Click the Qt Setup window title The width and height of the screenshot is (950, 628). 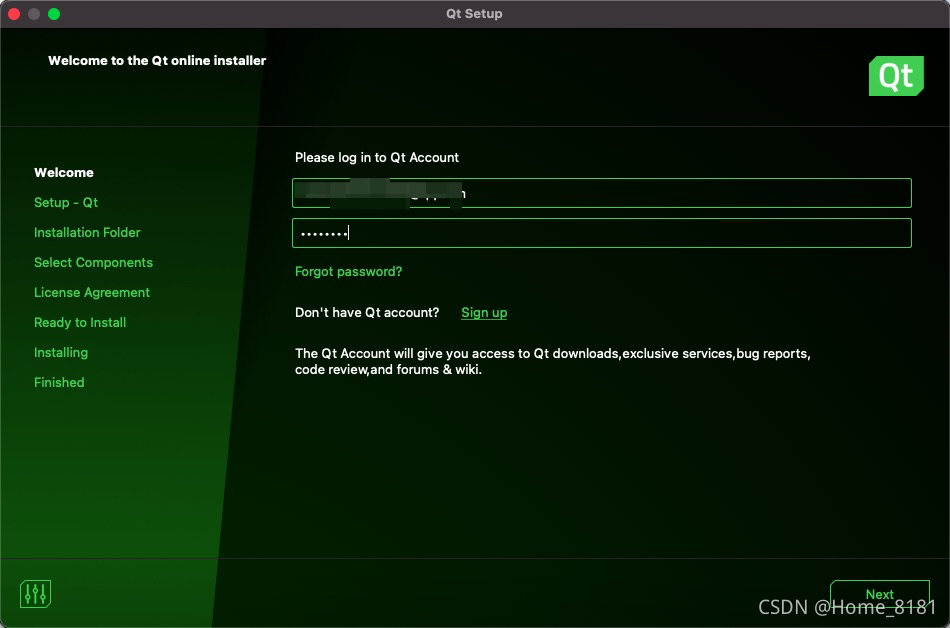pos(474,13)
